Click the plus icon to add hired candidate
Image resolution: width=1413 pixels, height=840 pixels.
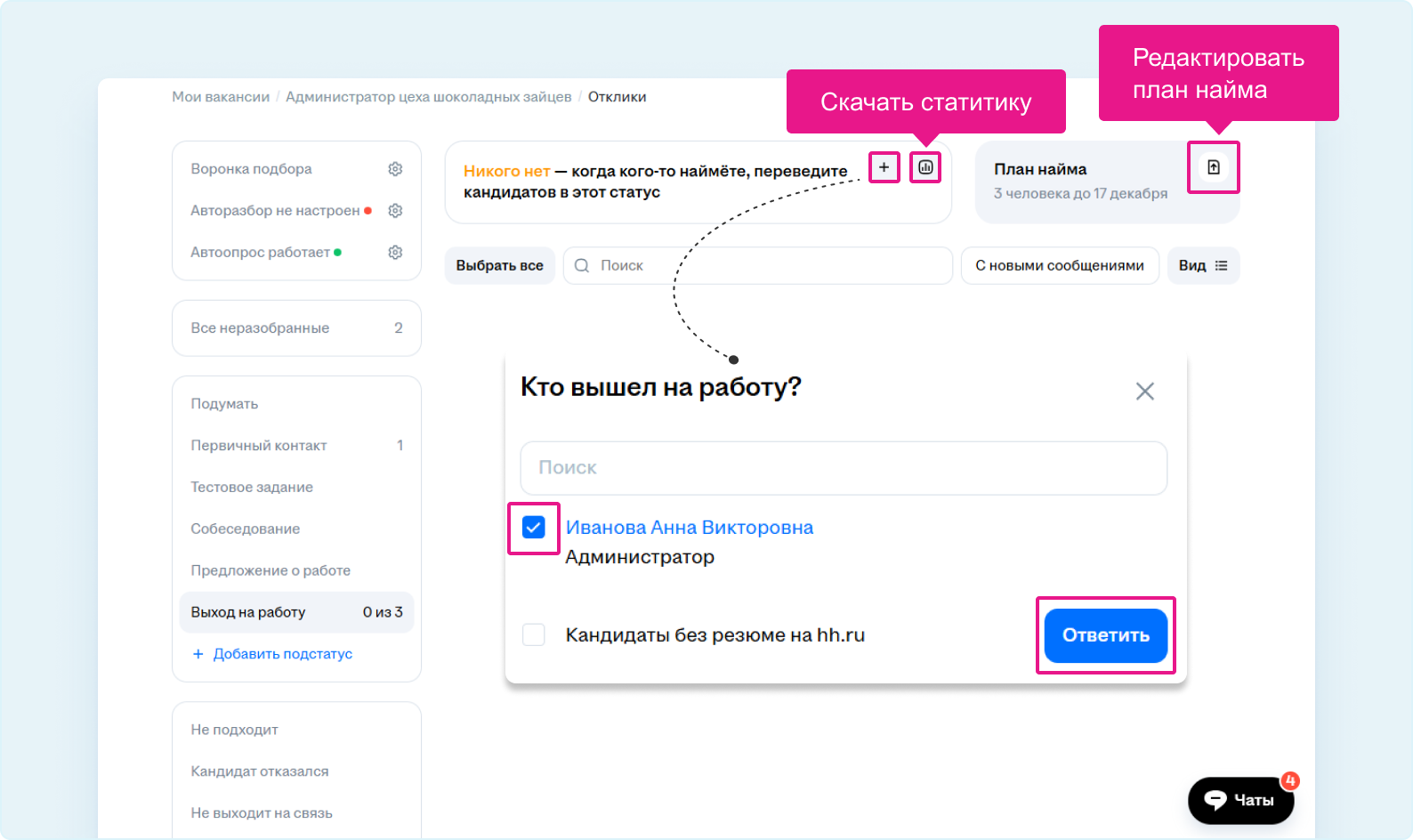(884, 167)
